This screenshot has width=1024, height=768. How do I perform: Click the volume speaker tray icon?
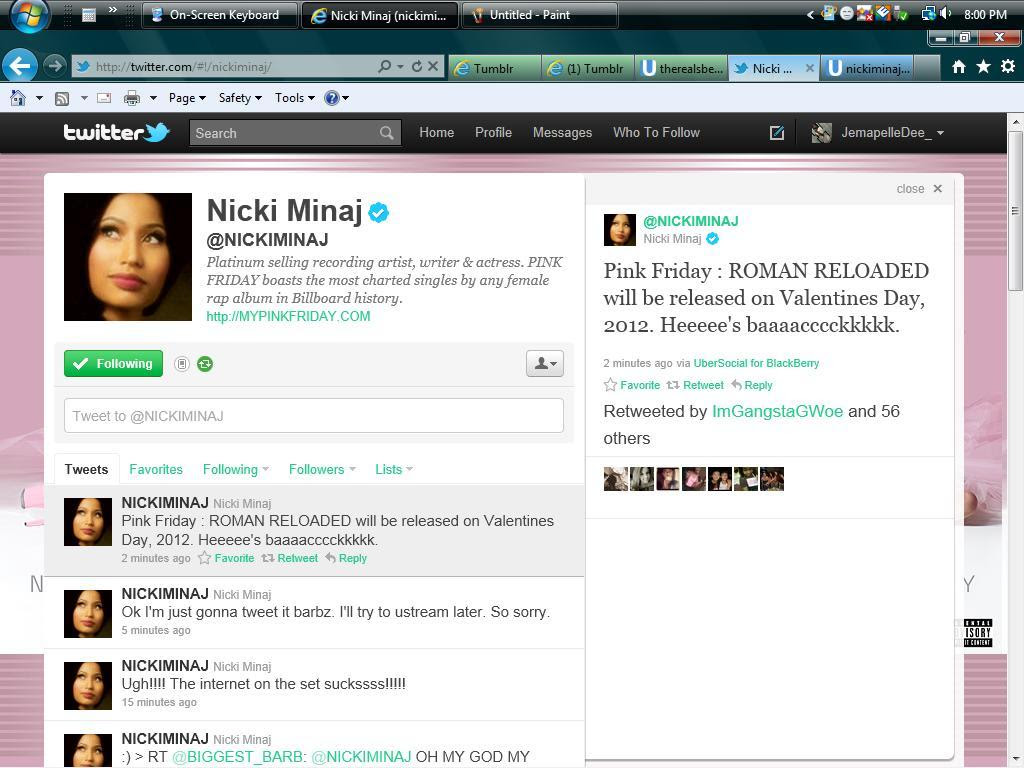coord(945,14)
